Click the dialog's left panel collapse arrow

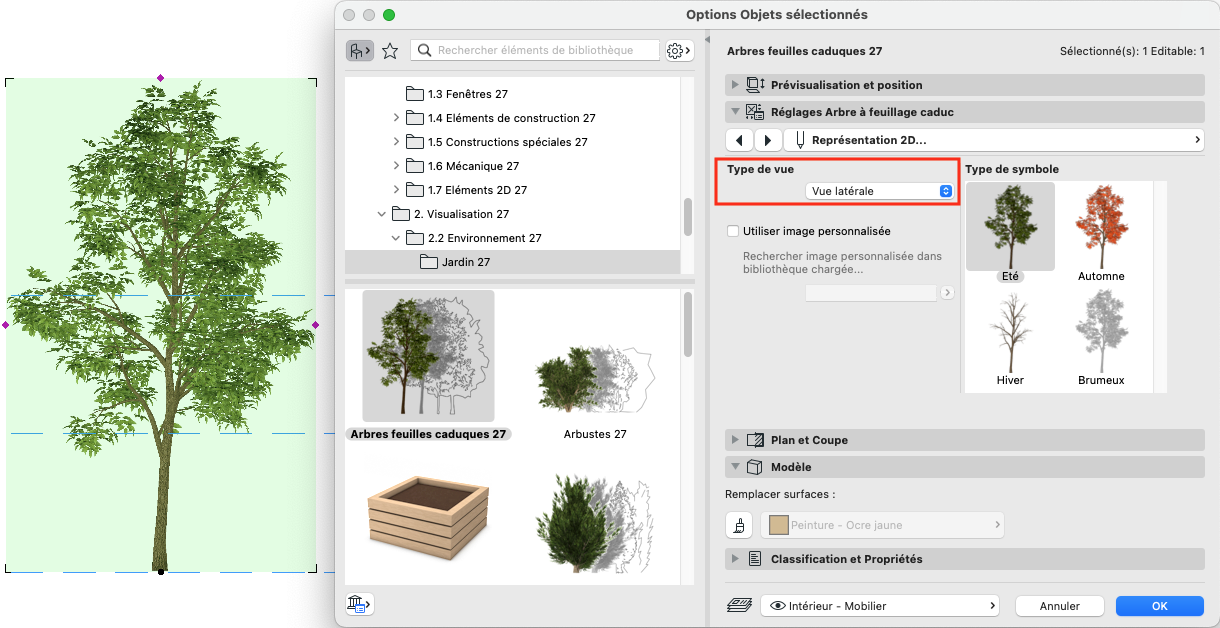click(x=707, y=40)
